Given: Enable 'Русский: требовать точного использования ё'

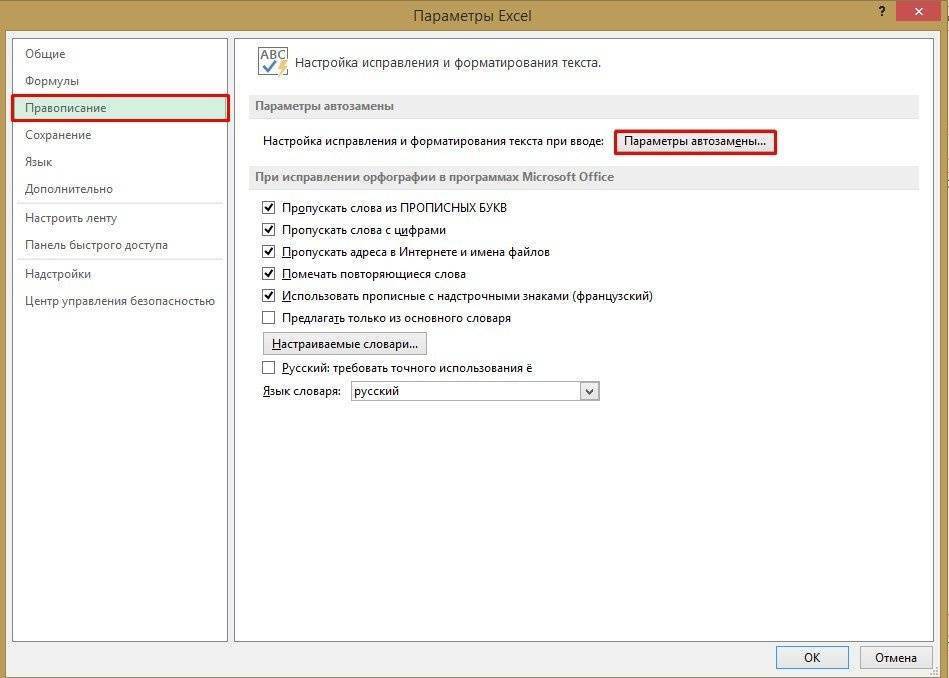Looking at the screenshot, I should click(268, 367).
